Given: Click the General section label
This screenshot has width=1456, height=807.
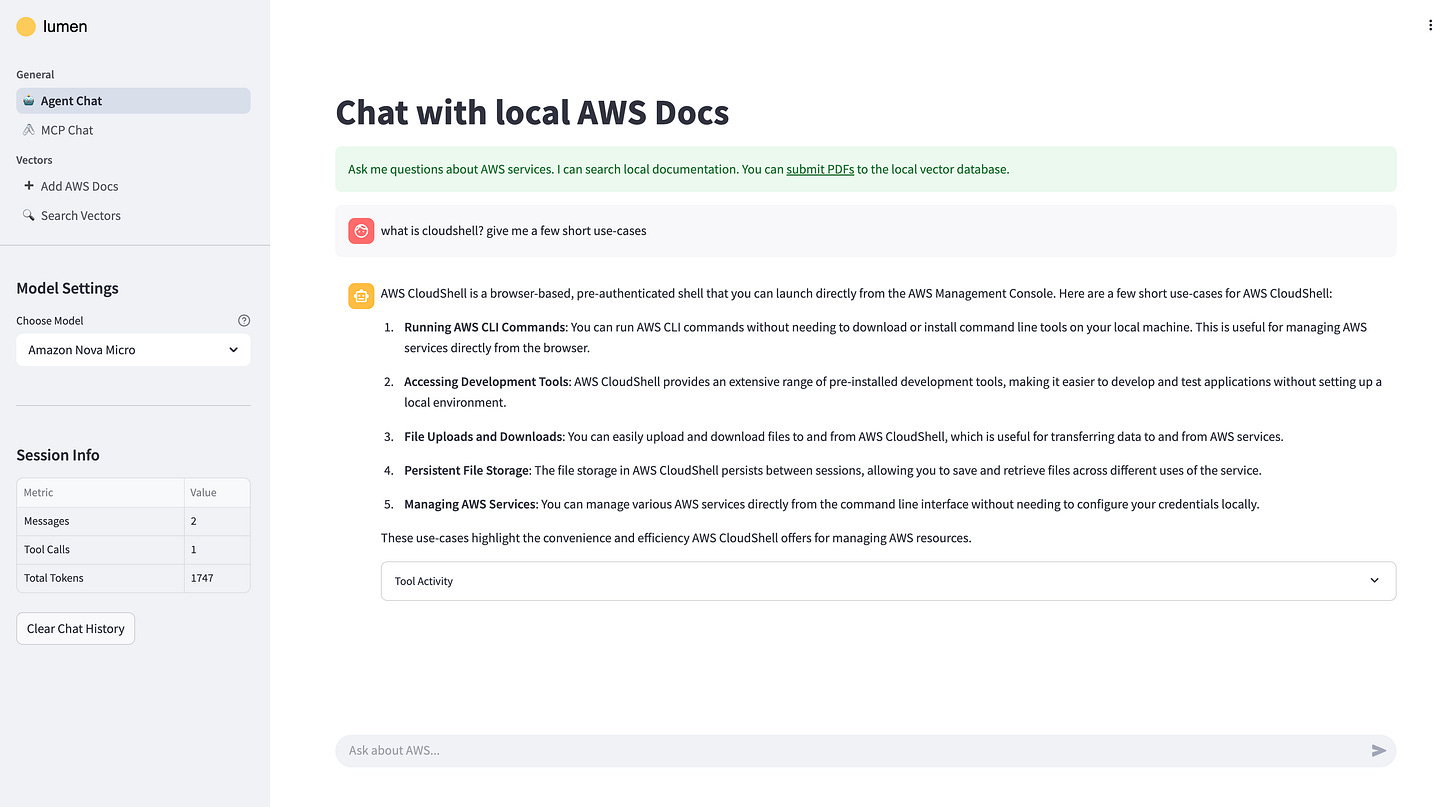Looking at the screenshot, I should click(x=35, y=75).
